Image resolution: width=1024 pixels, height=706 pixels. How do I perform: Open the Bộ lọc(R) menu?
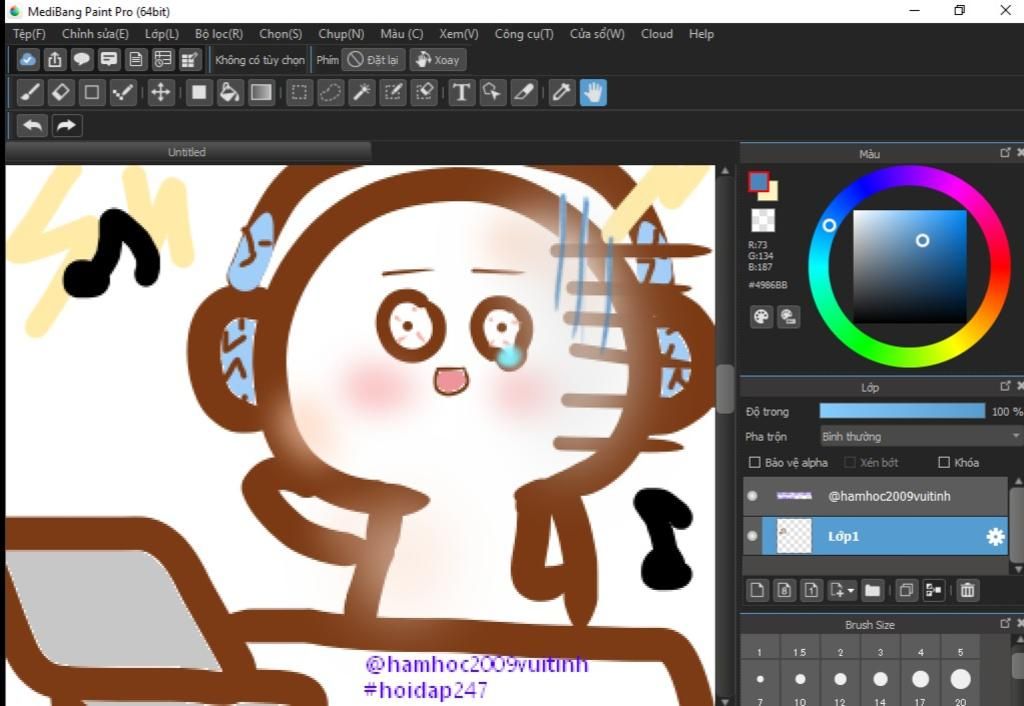click(219, 34)
